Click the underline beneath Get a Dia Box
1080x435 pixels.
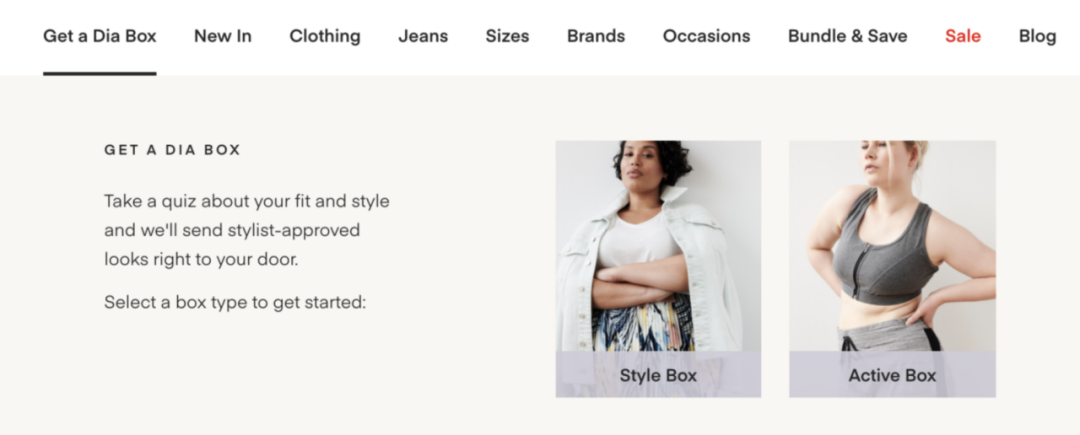pos(99,73)
